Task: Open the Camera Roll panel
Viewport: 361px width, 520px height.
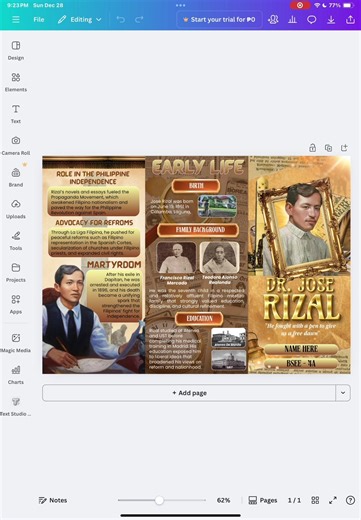Action: (16, 145)
